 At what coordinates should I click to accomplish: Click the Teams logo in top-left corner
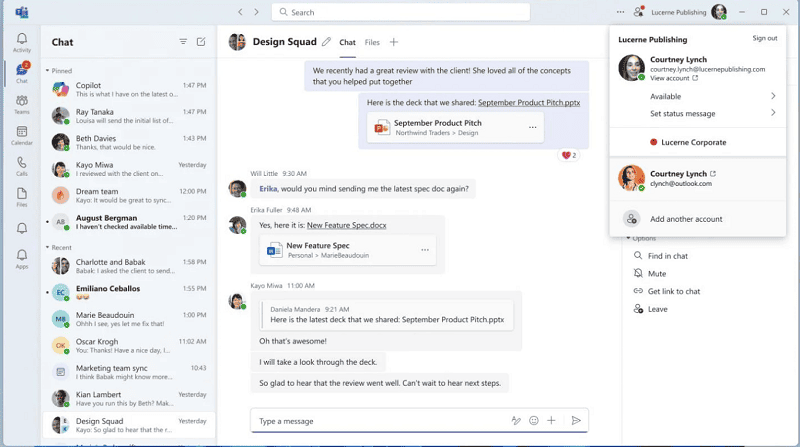point(21,12)
